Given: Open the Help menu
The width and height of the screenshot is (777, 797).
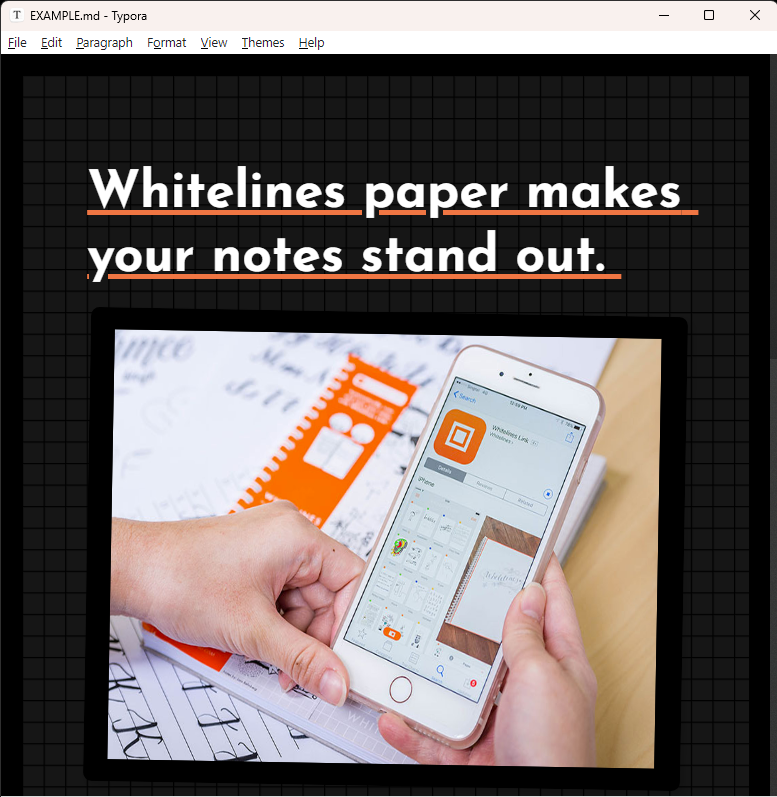Looking at the screenshot, I should coord(311,43).
